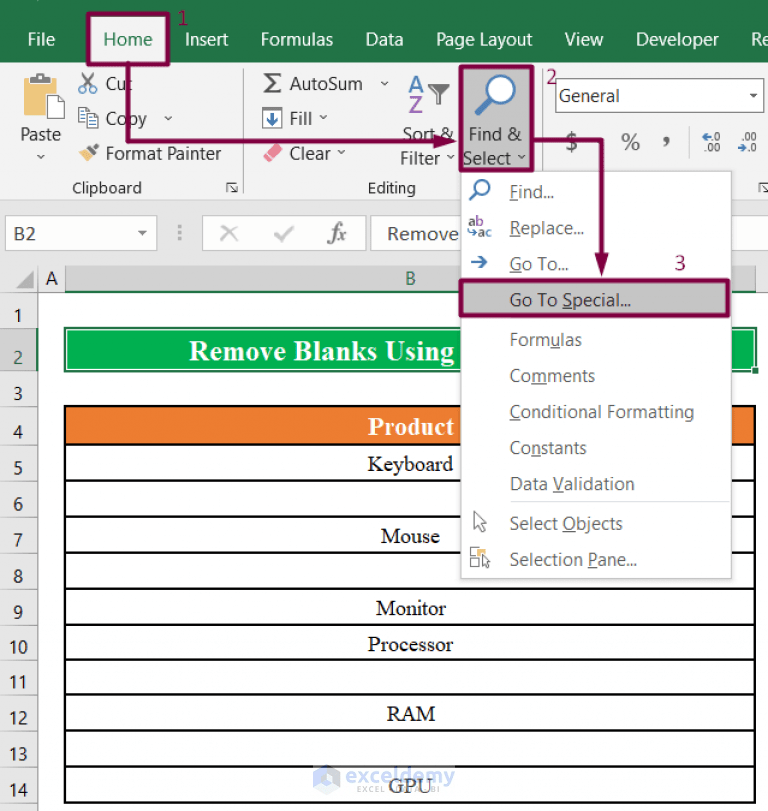Click the Find & Select magnifier
This screenshot has width=768, height=811.
pyautogui.click(x=495, y=95)
